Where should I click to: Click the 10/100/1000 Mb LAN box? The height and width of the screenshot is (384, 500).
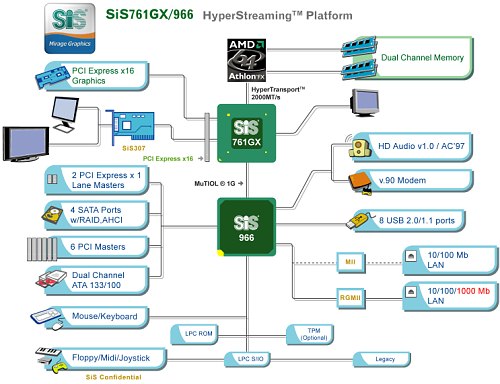click(x=450, y=296)
